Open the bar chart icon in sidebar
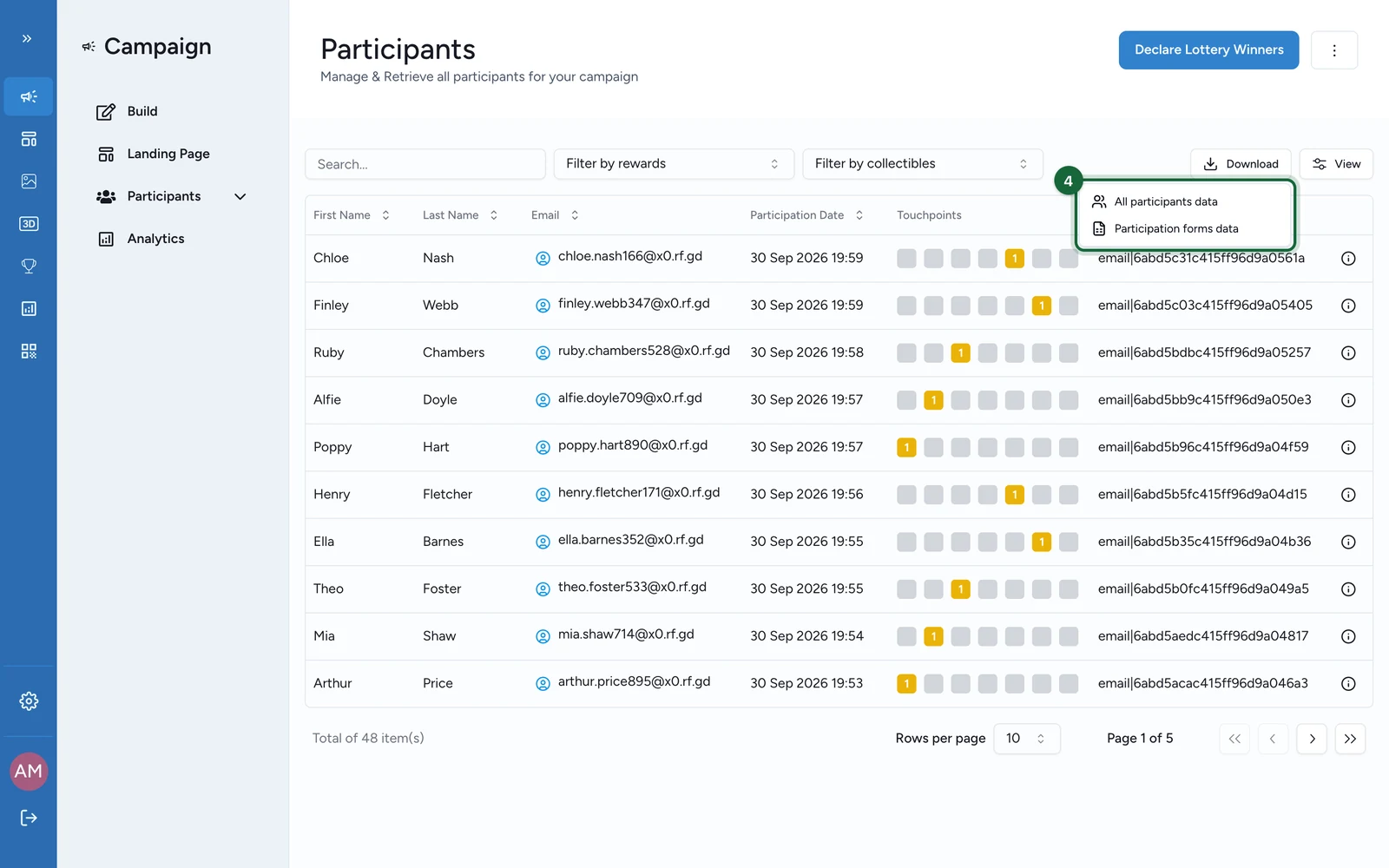This screenshot has height=868, width=1389. coord(29,309)
